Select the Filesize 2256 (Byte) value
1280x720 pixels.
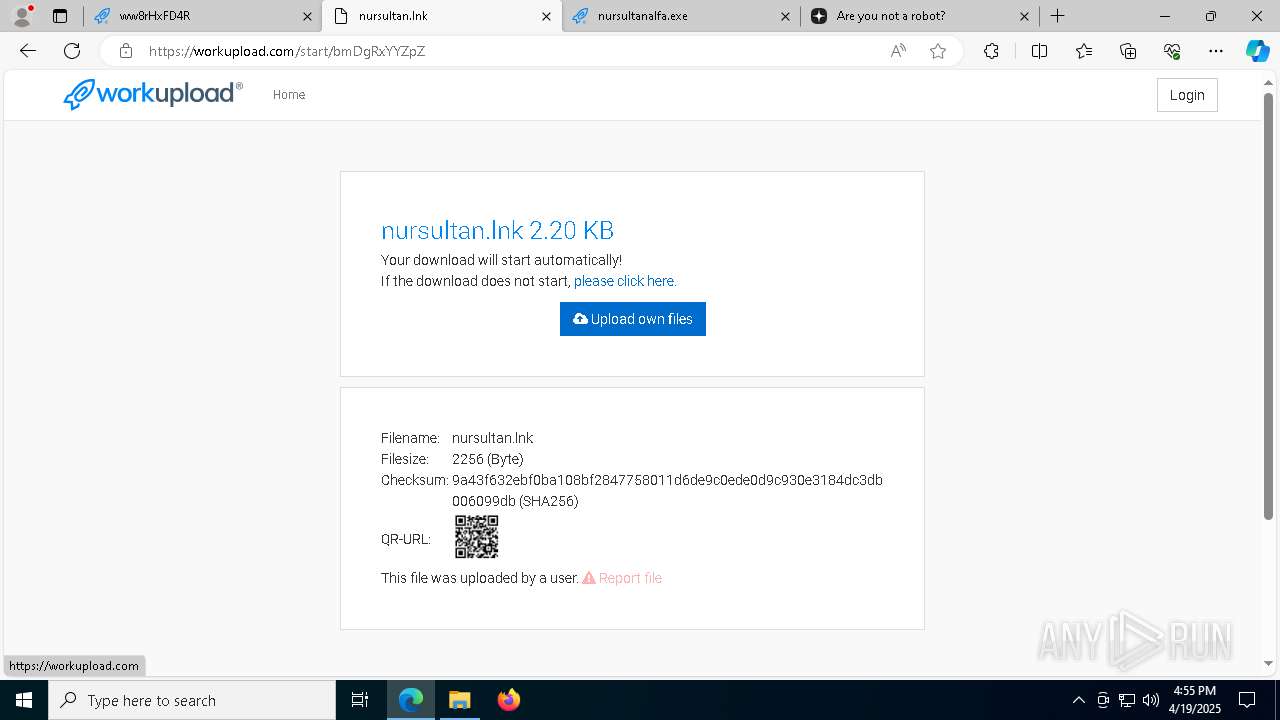[x=487, y=459]
